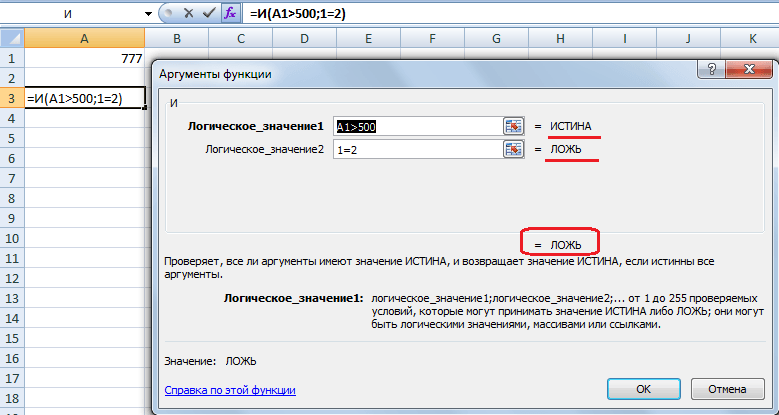Click cell A1 containing 777
The image size is (779, 415).
(84, 58)
